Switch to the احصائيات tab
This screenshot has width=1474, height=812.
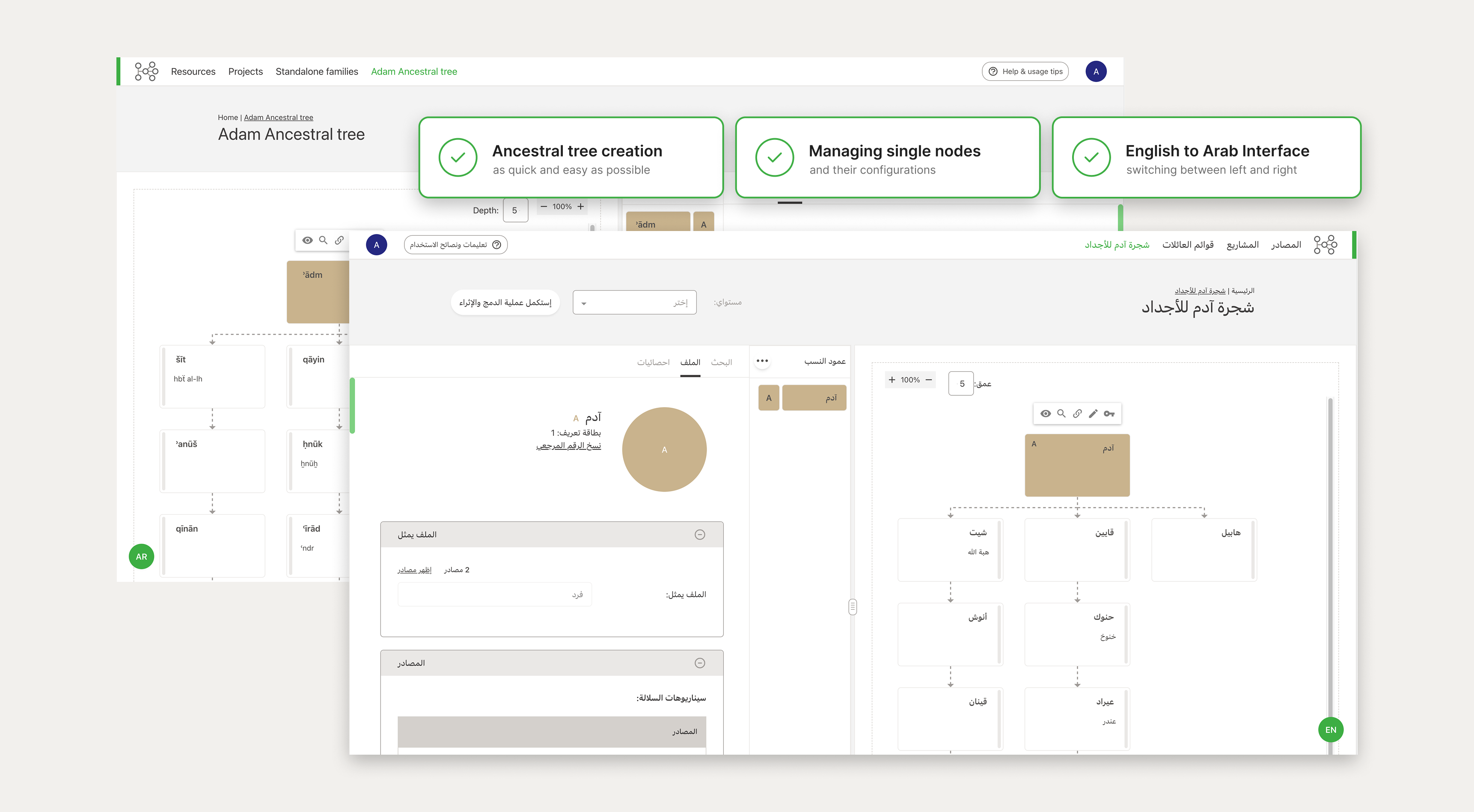click(x=653, y=362)
